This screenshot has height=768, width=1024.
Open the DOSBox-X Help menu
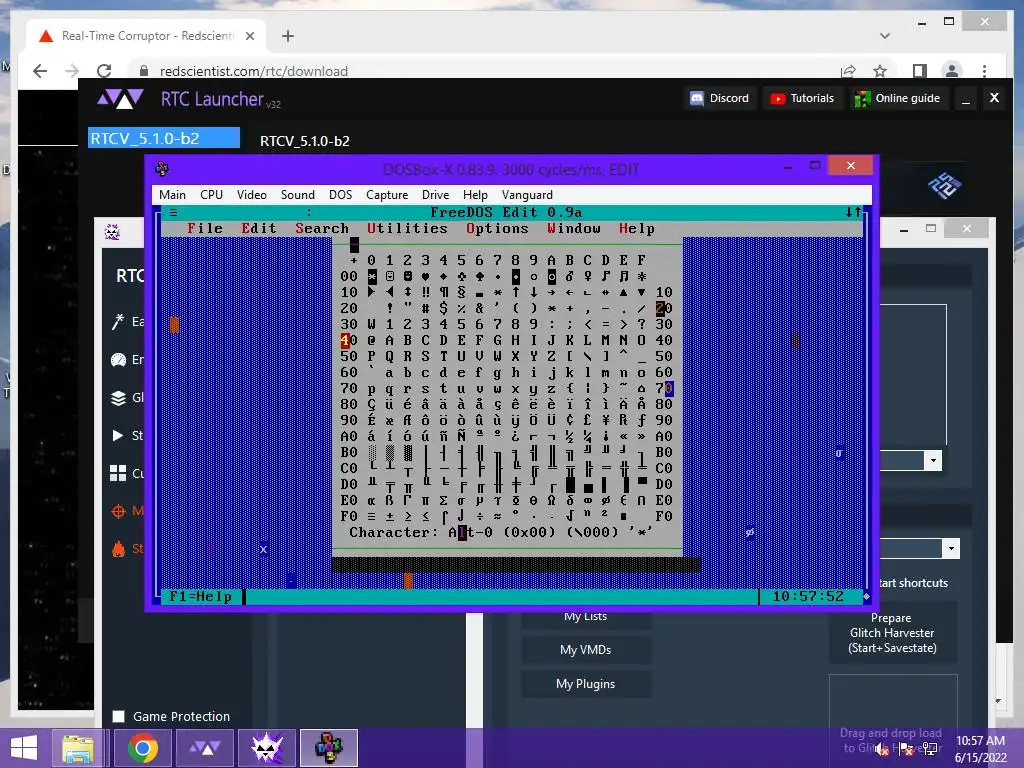[x=475, y=195]
